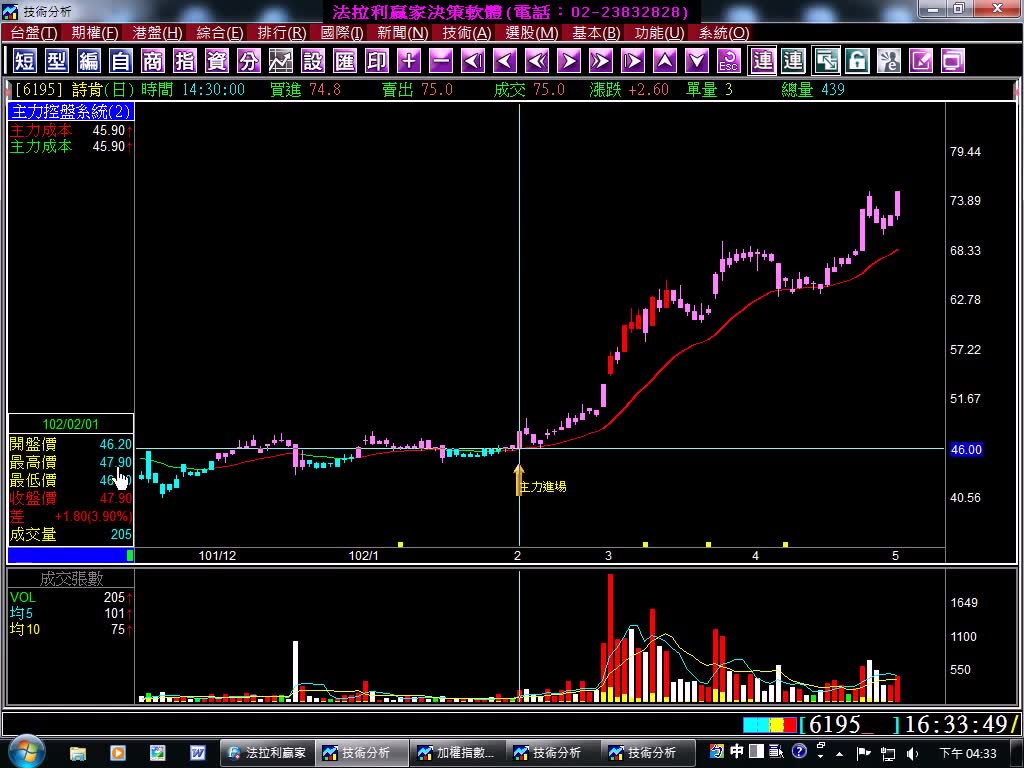Click the pencil edit toolbar icon
The height and width of the screenshot is (768, 1024).
[921, 61]
